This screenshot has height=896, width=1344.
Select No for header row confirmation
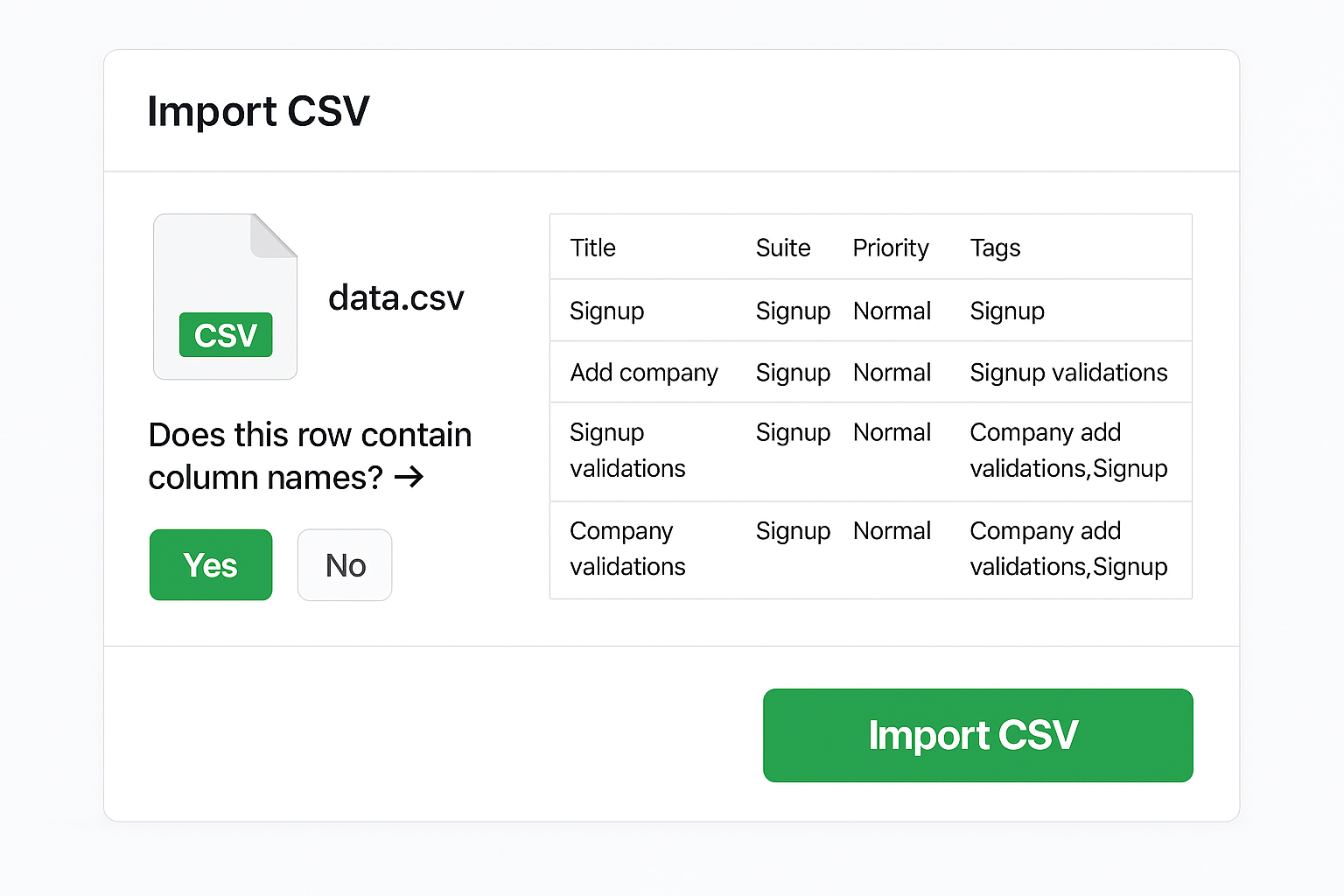click(x=344, y=565)
